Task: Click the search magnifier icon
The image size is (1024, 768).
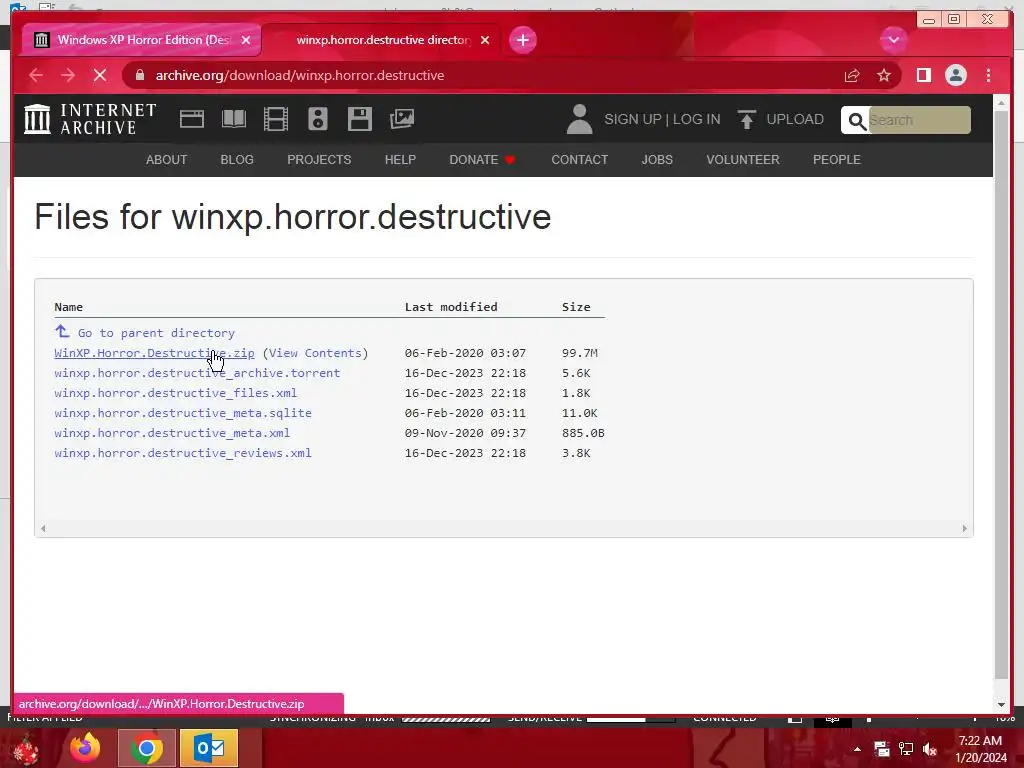Action: tap(856, 121)
